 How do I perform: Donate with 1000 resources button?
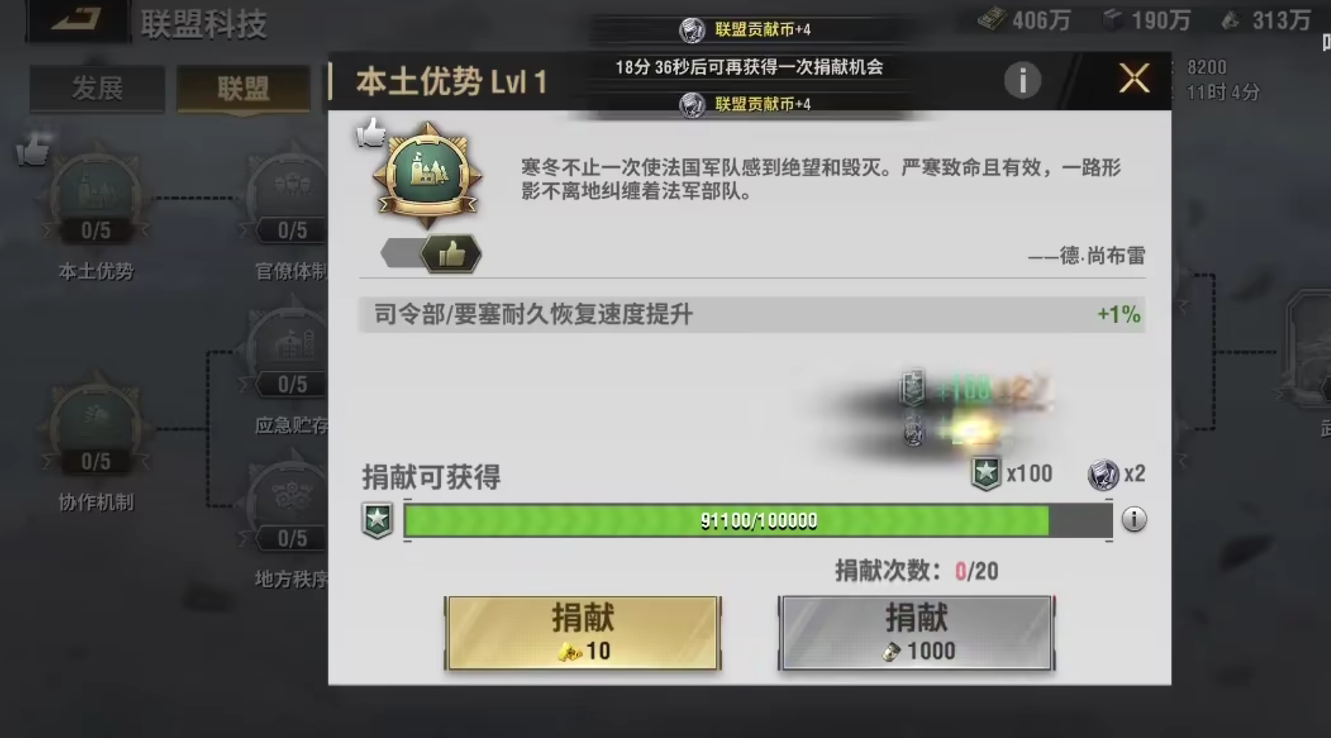pyautogui.click(x=916, y=633)
